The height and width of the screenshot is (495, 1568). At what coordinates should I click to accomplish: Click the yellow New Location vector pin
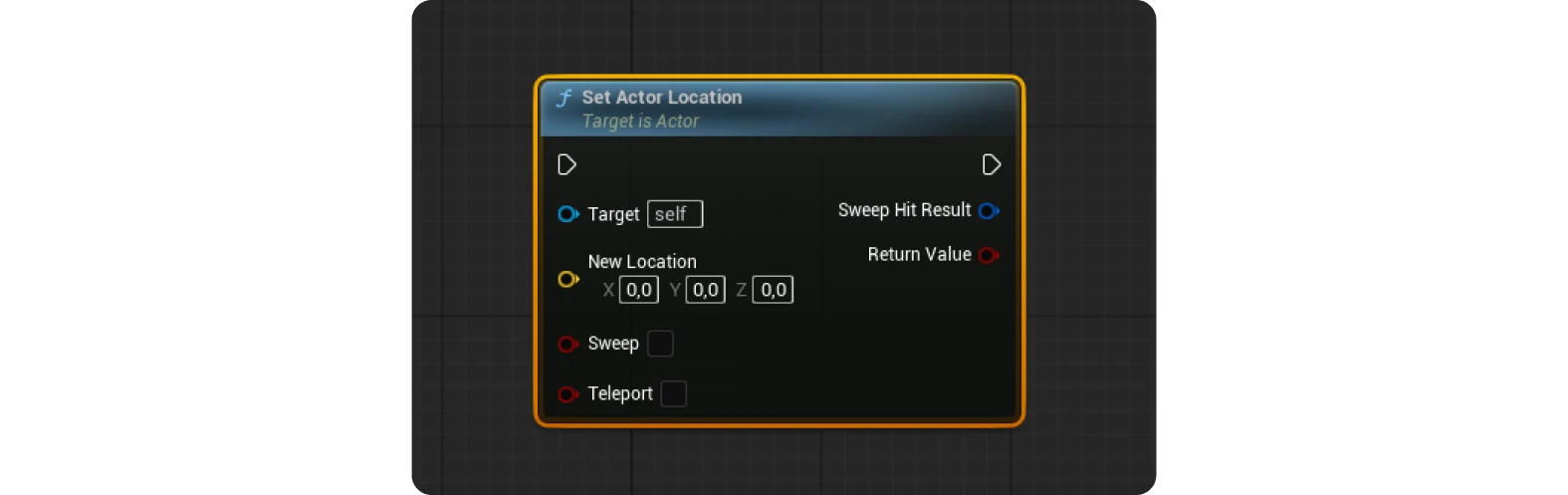pyautogui.click(x=567, y=279)
